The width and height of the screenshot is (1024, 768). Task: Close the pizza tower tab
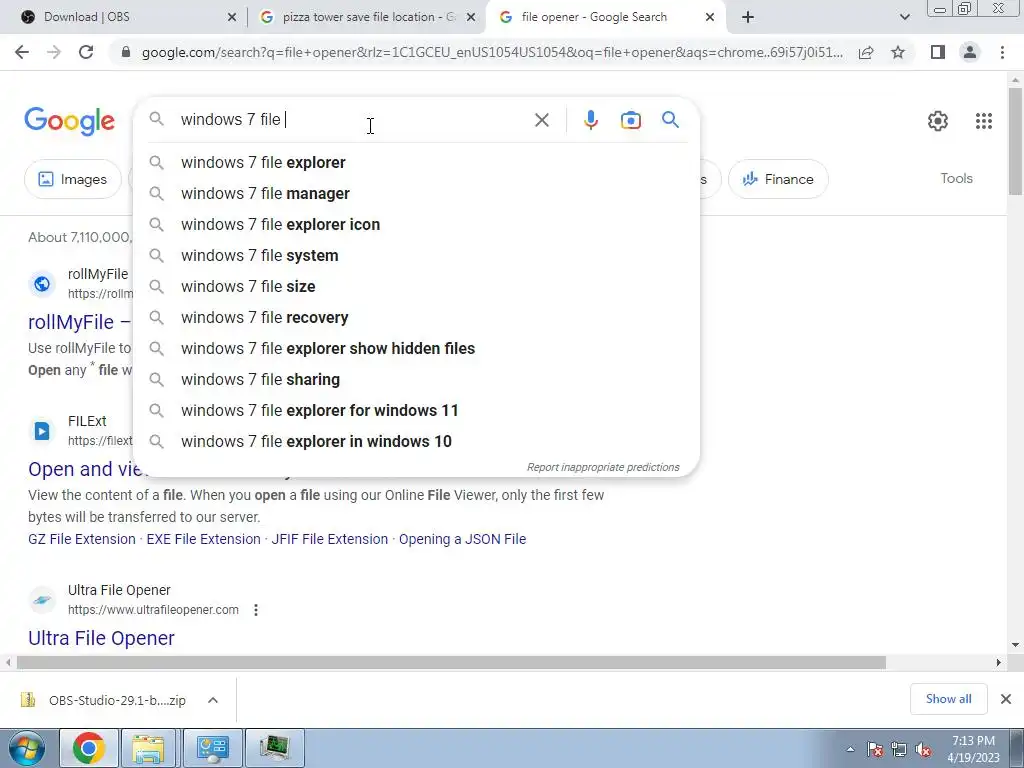(471, 18)
